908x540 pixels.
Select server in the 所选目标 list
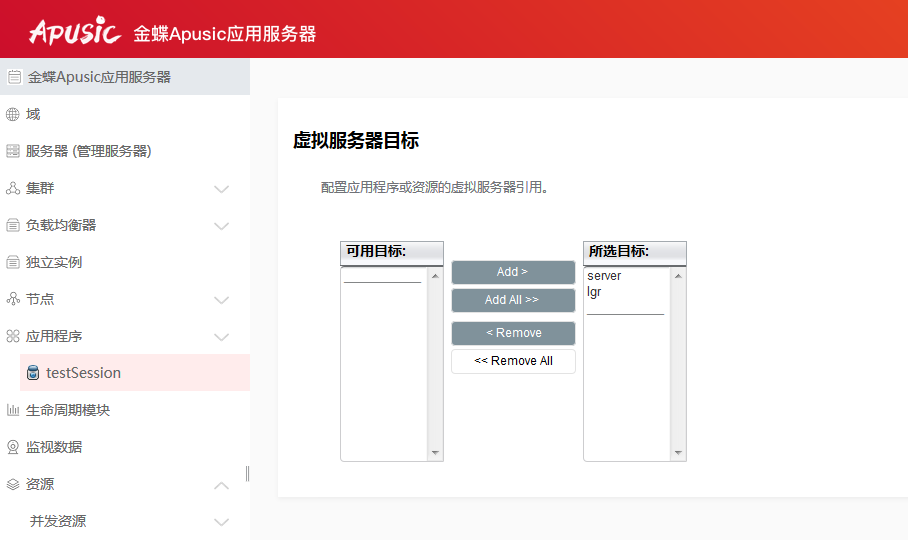(604, 276)
